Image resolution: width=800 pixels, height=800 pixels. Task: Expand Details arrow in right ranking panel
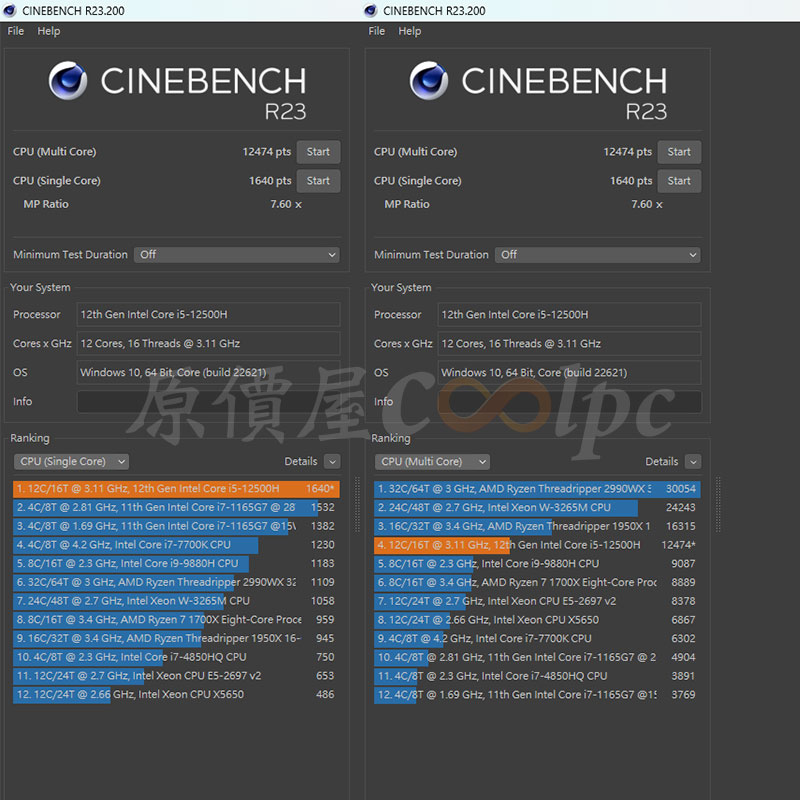click(x=693, y=462)
